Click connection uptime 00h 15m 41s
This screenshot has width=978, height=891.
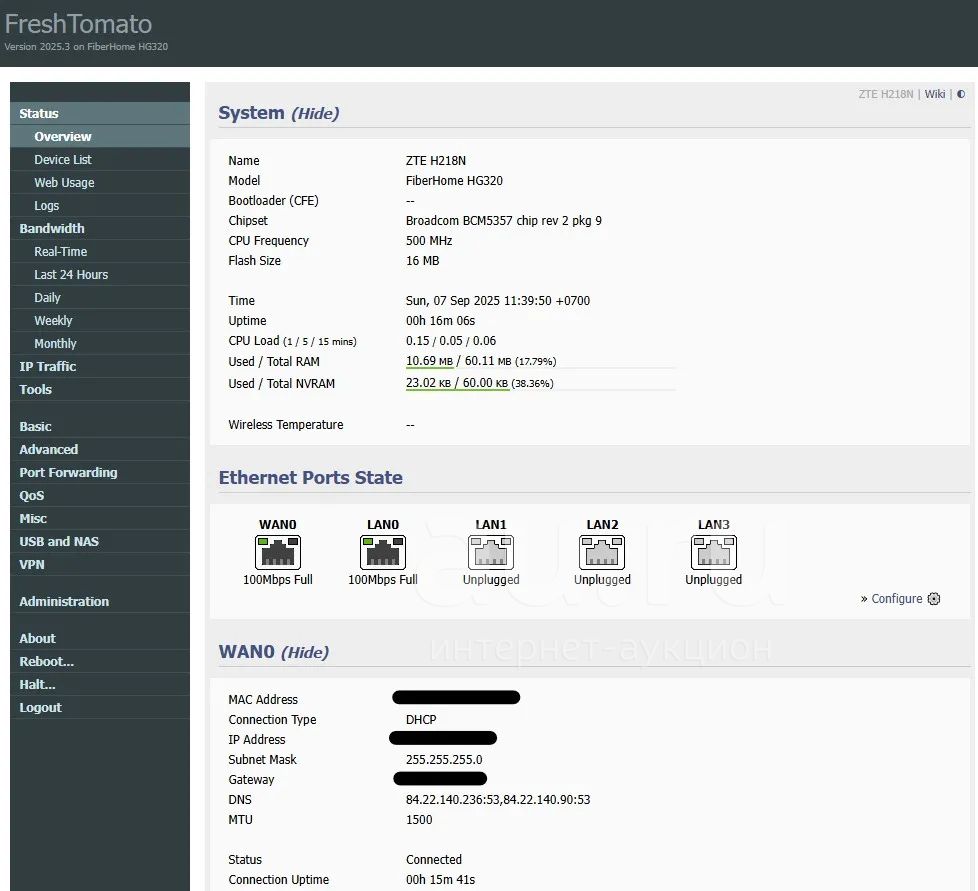pyautogui.click(x=440, y=879)
